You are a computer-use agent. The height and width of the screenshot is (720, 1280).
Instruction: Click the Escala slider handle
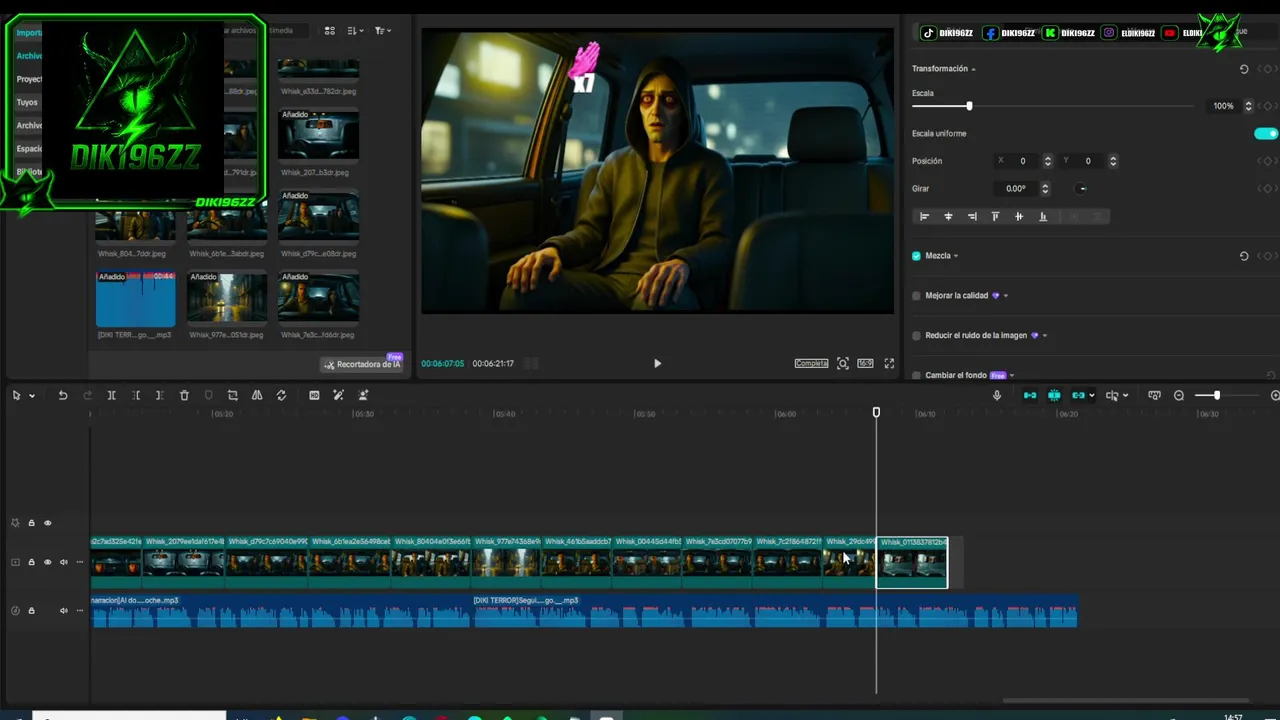click(x=969, y=106)
